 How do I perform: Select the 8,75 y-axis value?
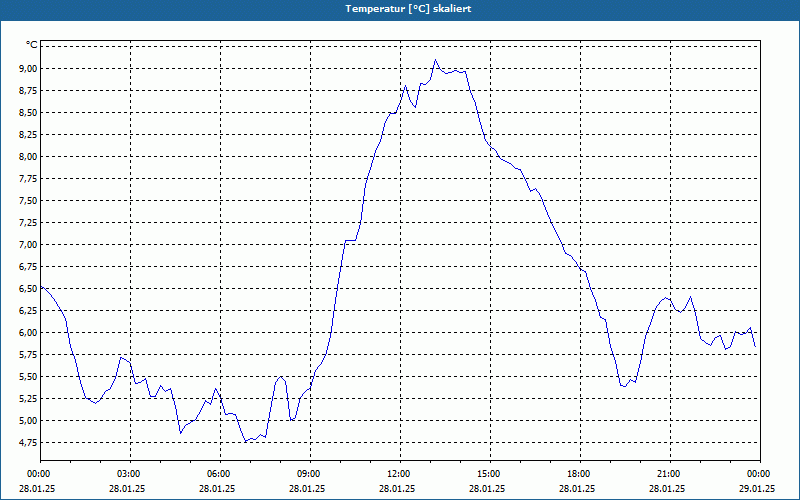[29, 90]
